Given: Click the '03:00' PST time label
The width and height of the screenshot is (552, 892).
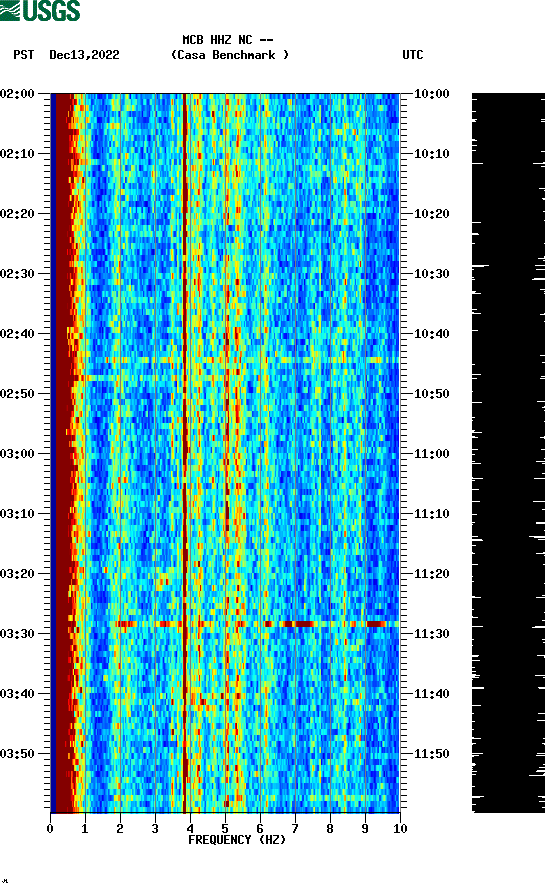Looking at the screenshot, I should (17, 454).
